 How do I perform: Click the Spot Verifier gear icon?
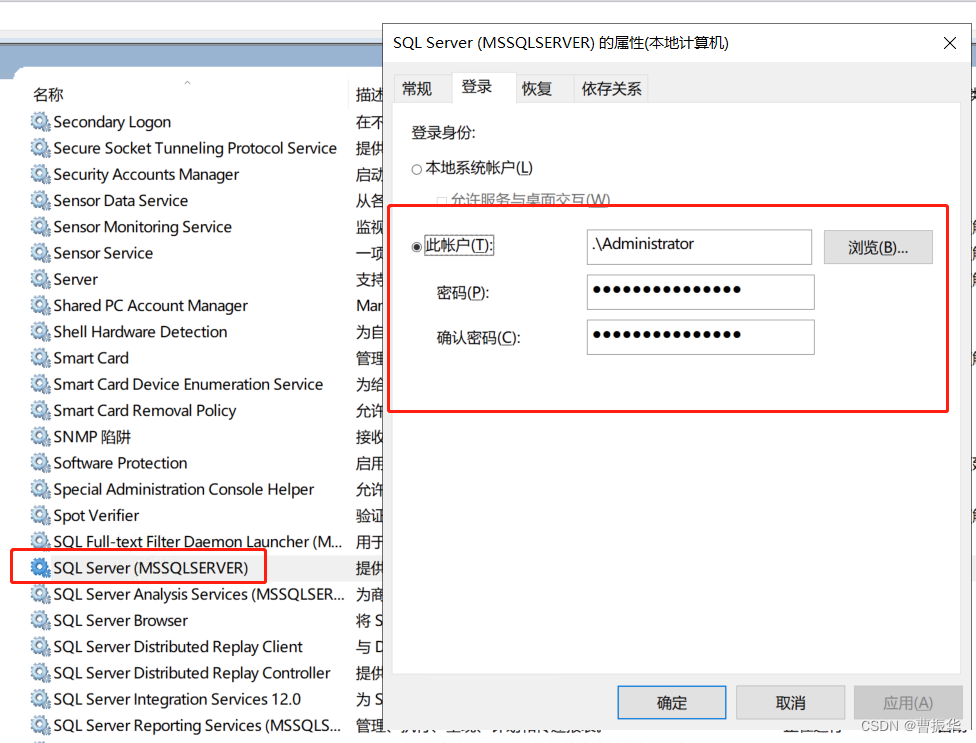[x=40, y=515]
